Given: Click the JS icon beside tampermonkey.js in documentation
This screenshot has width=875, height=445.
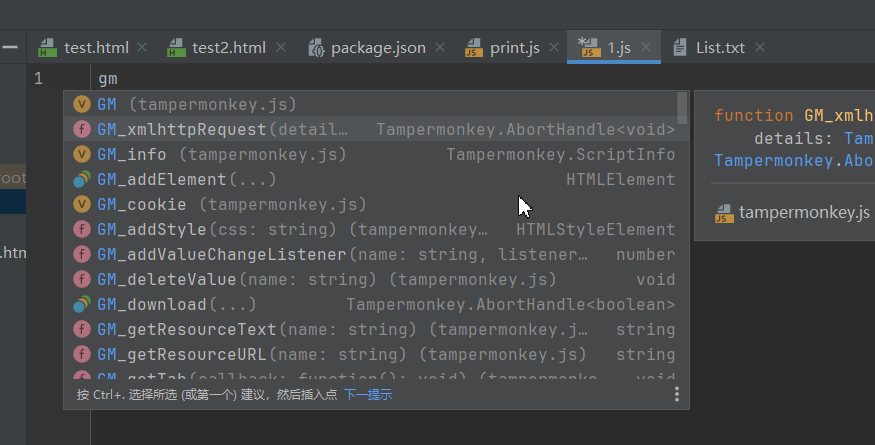Looking at the screenshot, I should point(724,213).
